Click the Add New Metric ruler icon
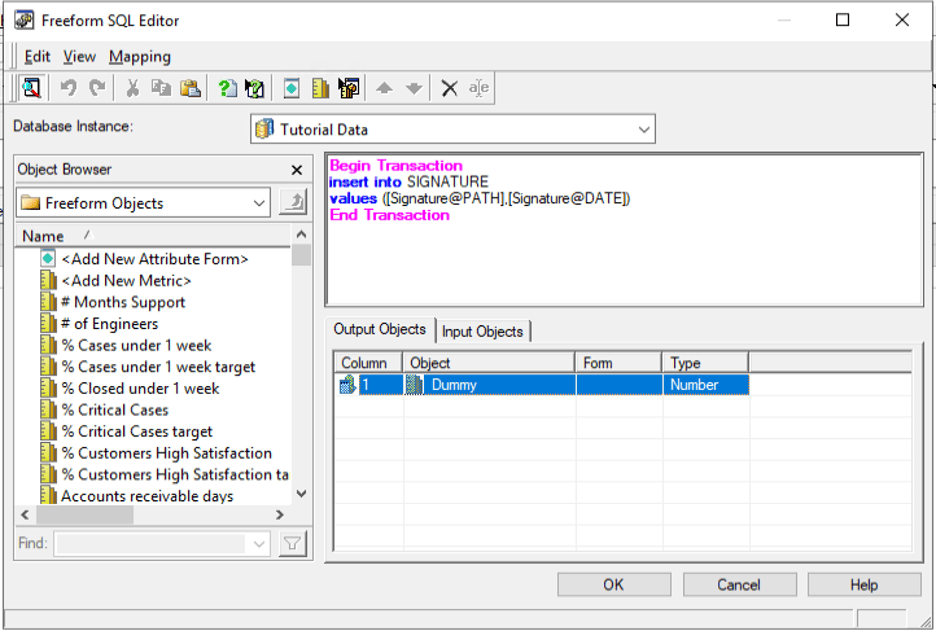Viewport: 936px width, 630px height. (x=320, y=88)
